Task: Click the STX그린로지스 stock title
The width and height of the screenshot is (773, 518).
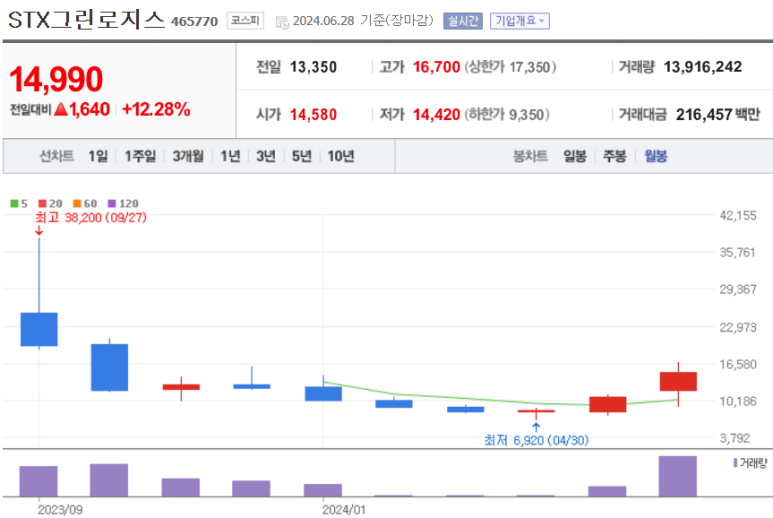Action: 86,20
